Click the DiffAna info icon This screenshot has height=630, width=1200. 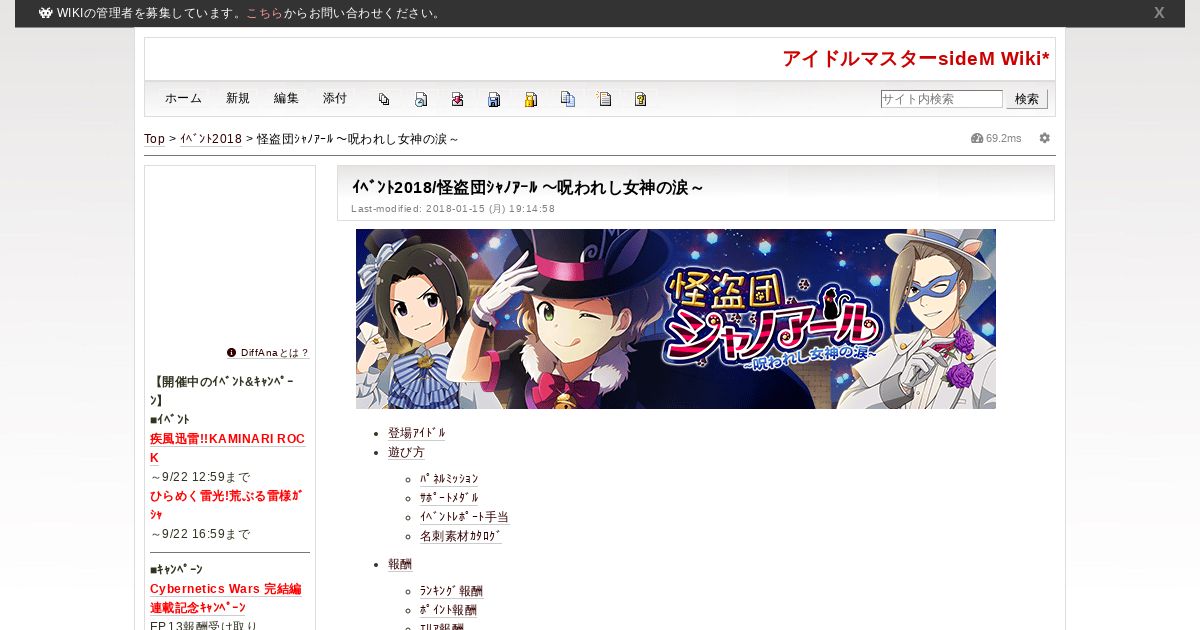pyautogui.click(x=232, y=352)
